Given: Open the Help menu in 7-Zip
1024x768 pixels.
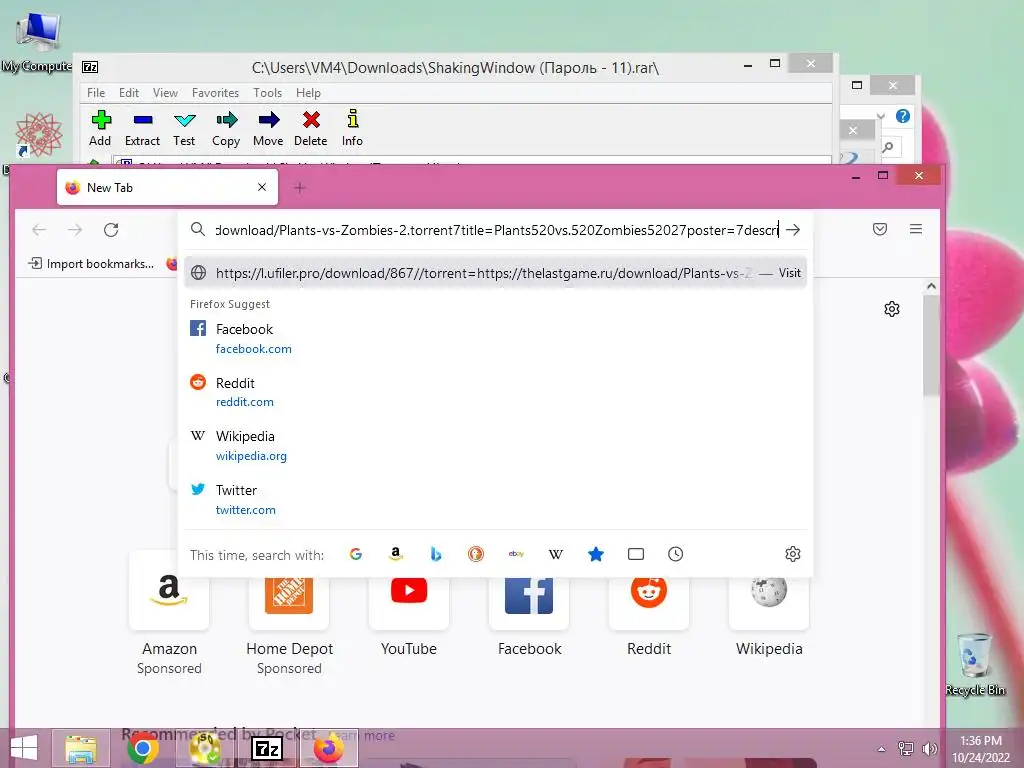Looking at the screenshot, I should tap(308, 93).
